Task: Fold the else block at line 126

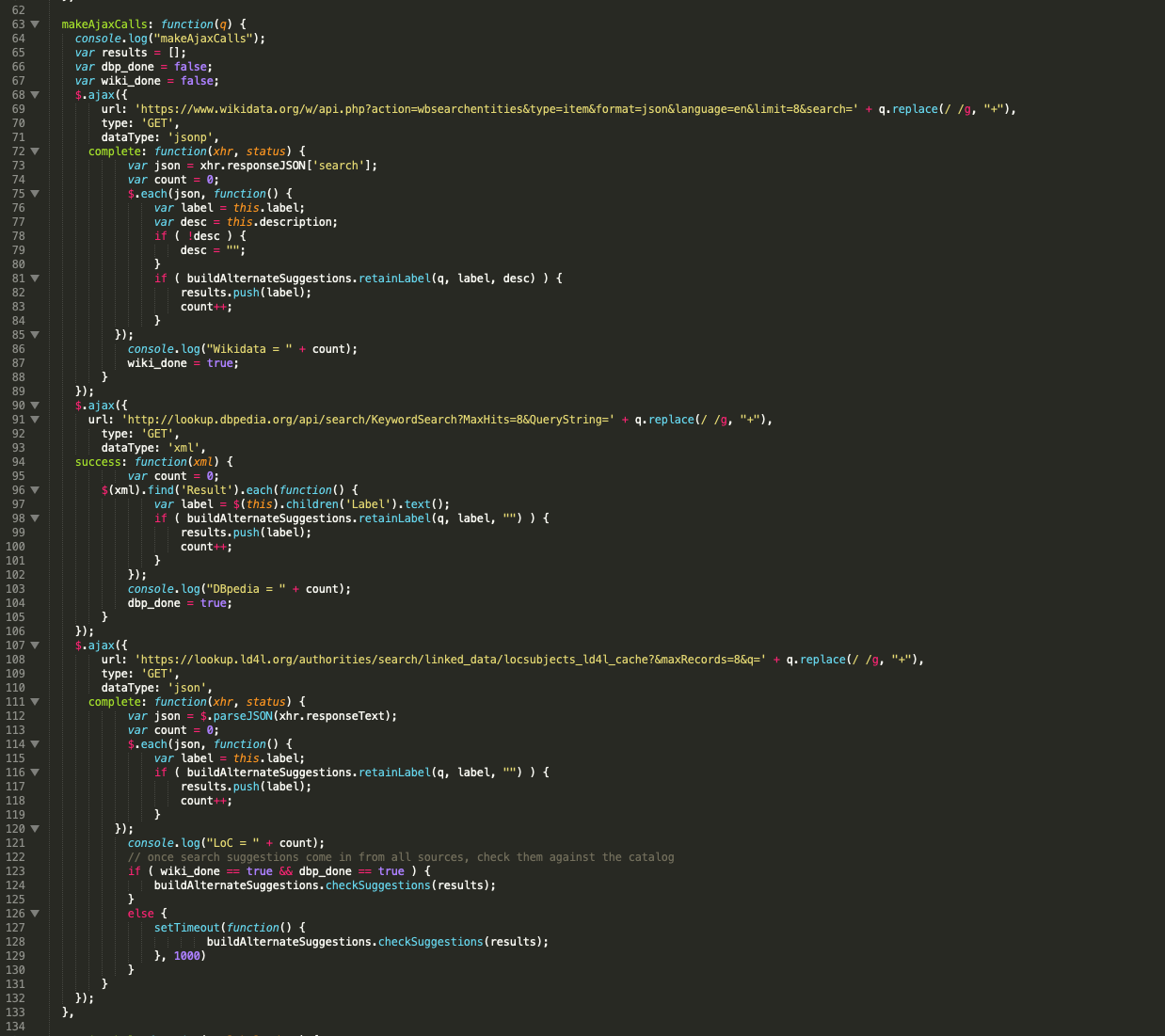Action: coord(35,914)
